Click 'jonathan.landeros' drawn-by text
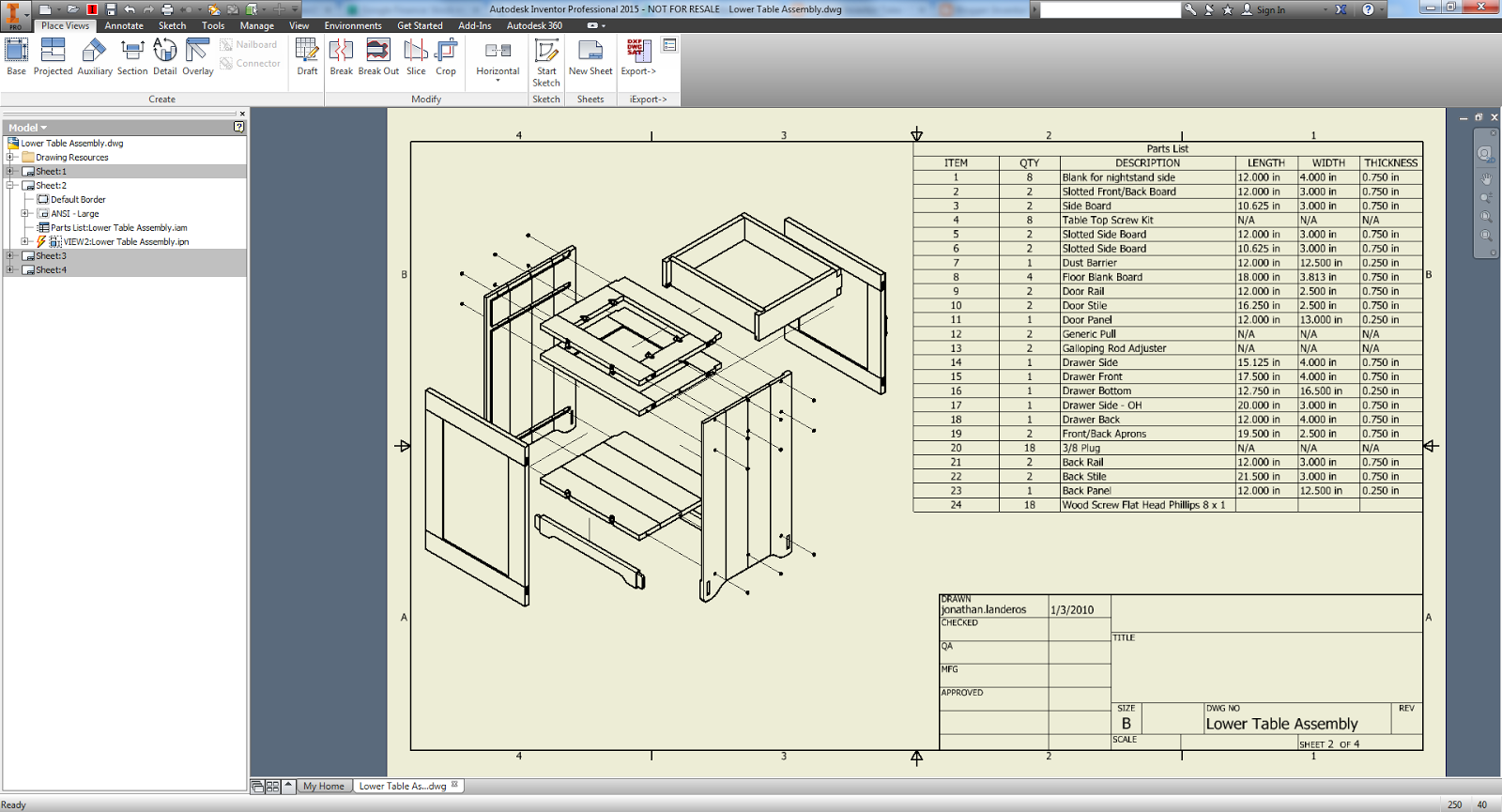1502x812 pixels. (x=984, y=609)
